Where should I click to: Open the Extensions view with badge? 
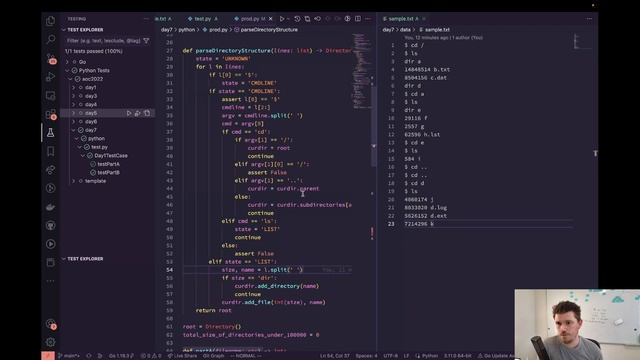[51, 114]
